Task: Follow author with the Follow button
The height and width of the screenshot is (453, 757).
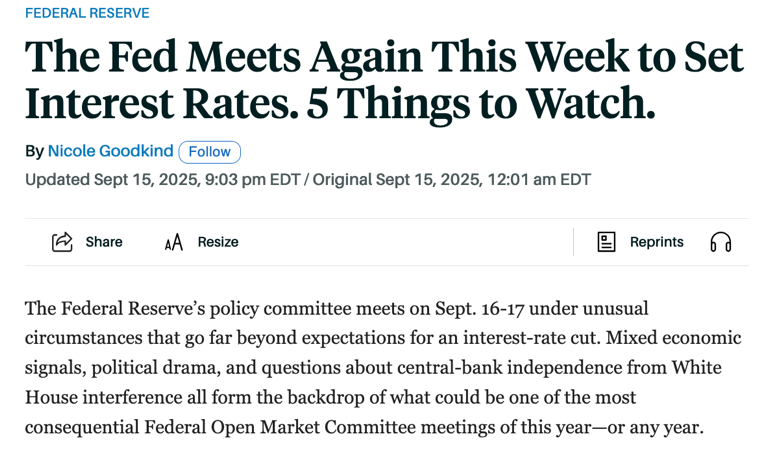Action: tap(209, 152)
